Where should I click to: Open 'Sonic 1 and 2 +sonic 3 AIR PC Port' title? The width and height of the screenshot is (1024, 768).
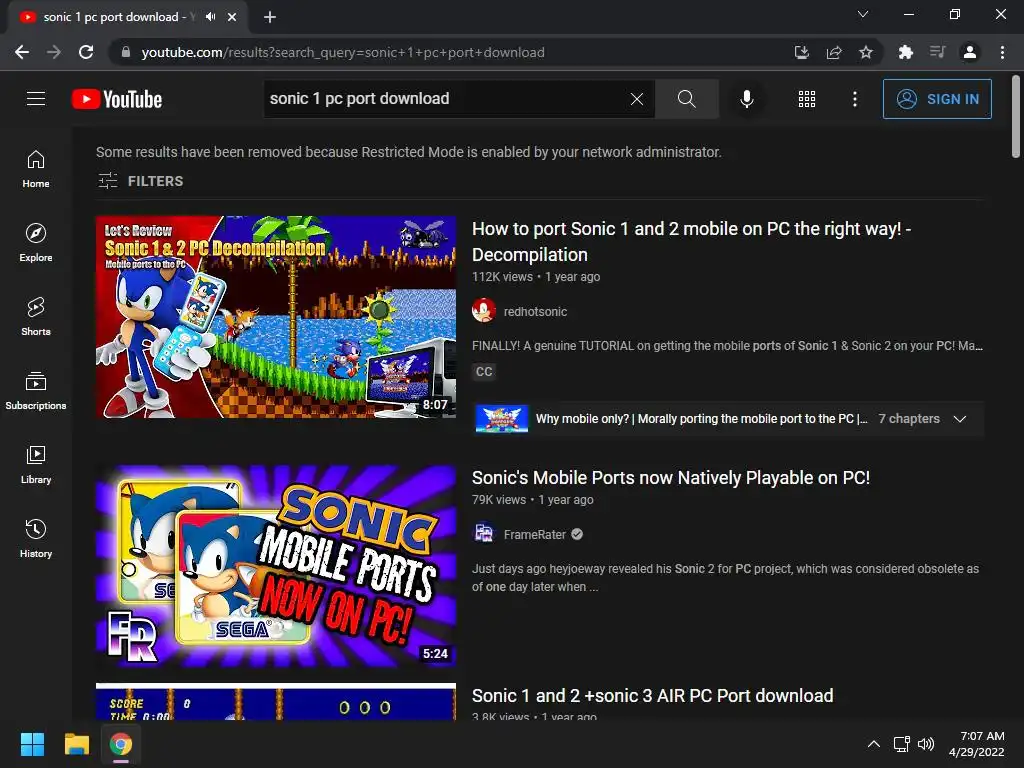(x=652, y=696)
